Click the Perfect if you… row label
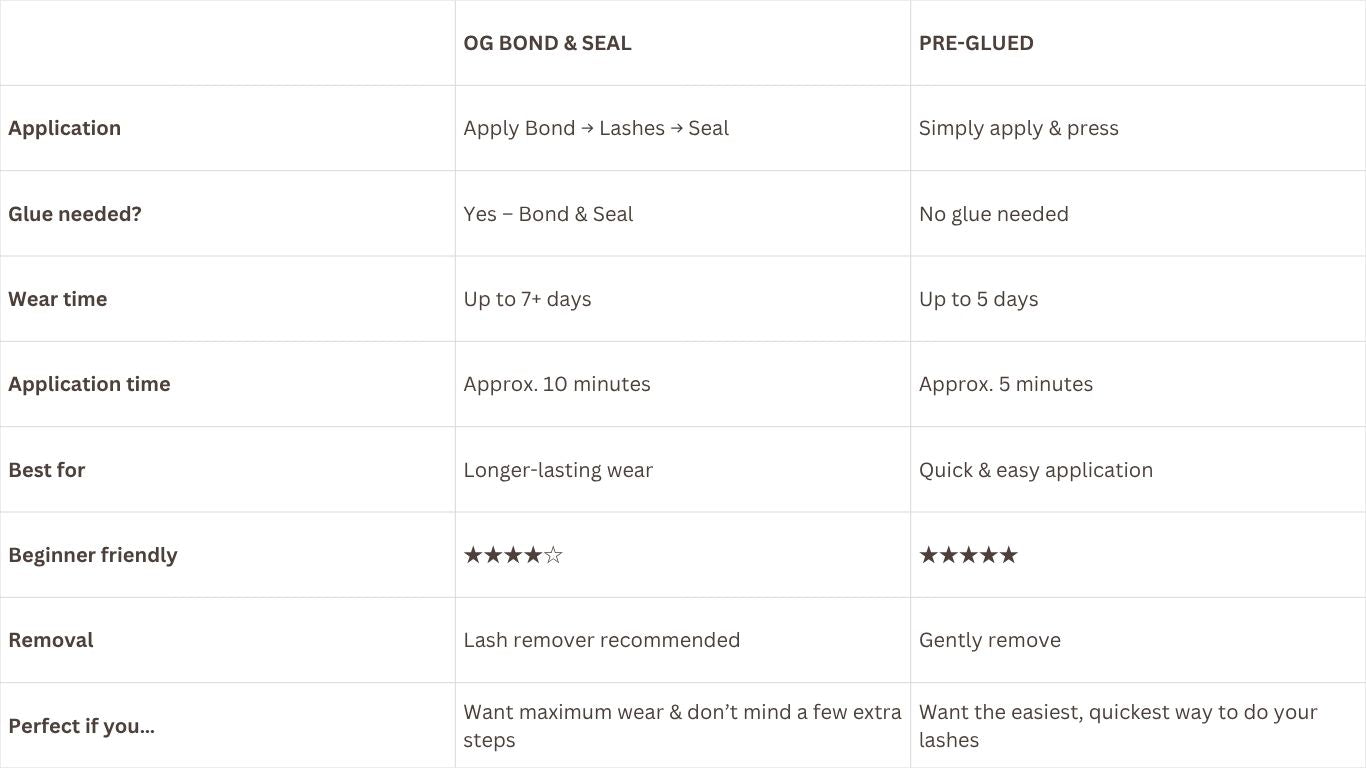The width and height of the screenshot is (1366, 768). tap(82, 726)
